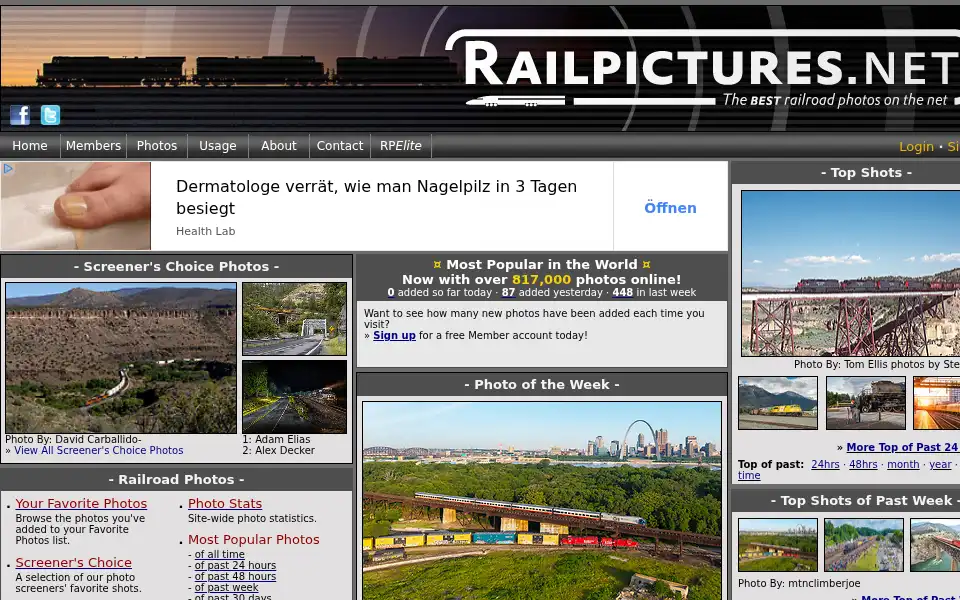Screen dimensions: 960x600
Task: Open most popular of all time
Action: coord(219,554)
